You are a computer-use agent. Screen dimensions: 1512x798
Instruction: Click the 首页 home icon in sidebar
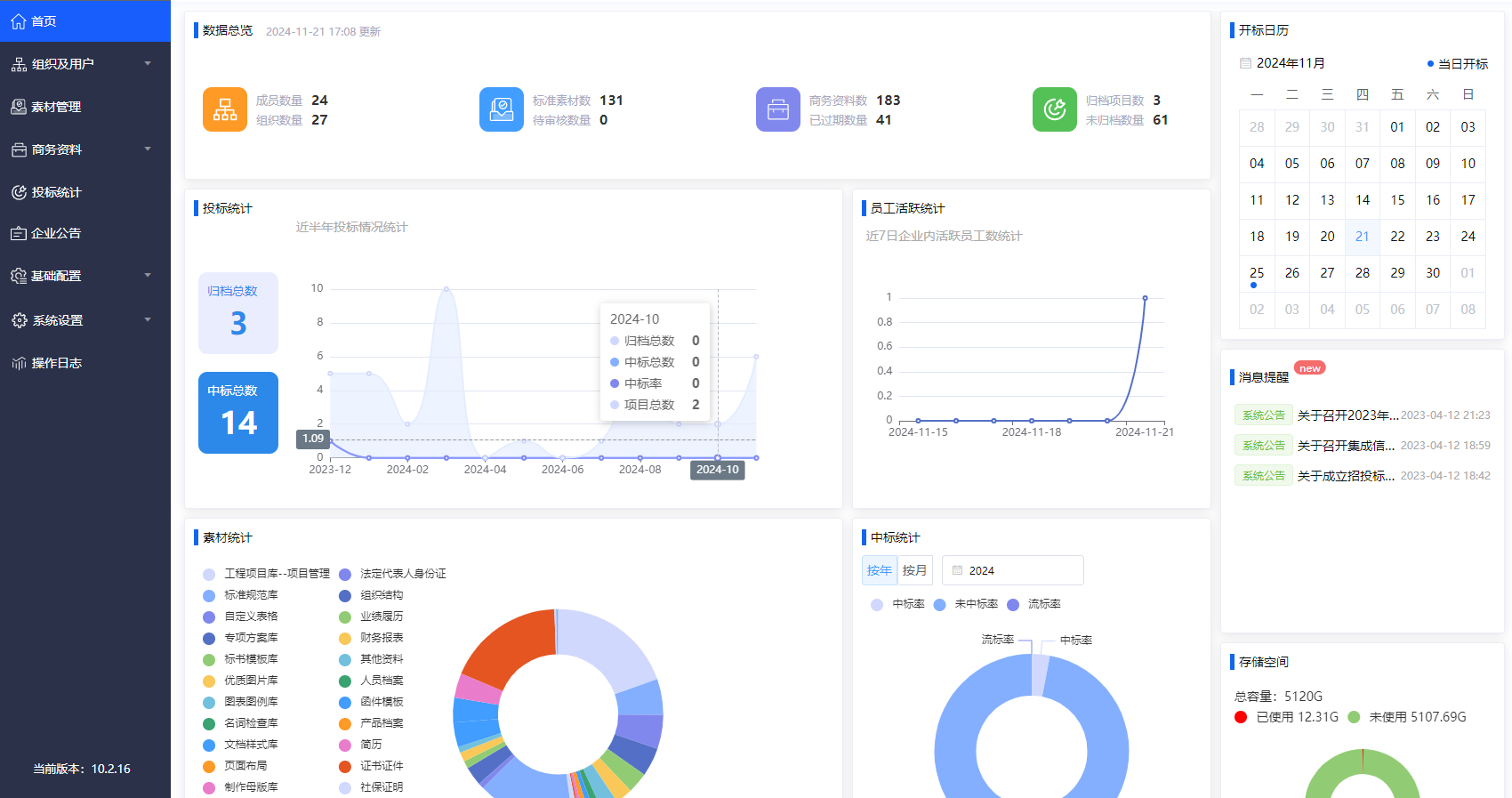18,21
